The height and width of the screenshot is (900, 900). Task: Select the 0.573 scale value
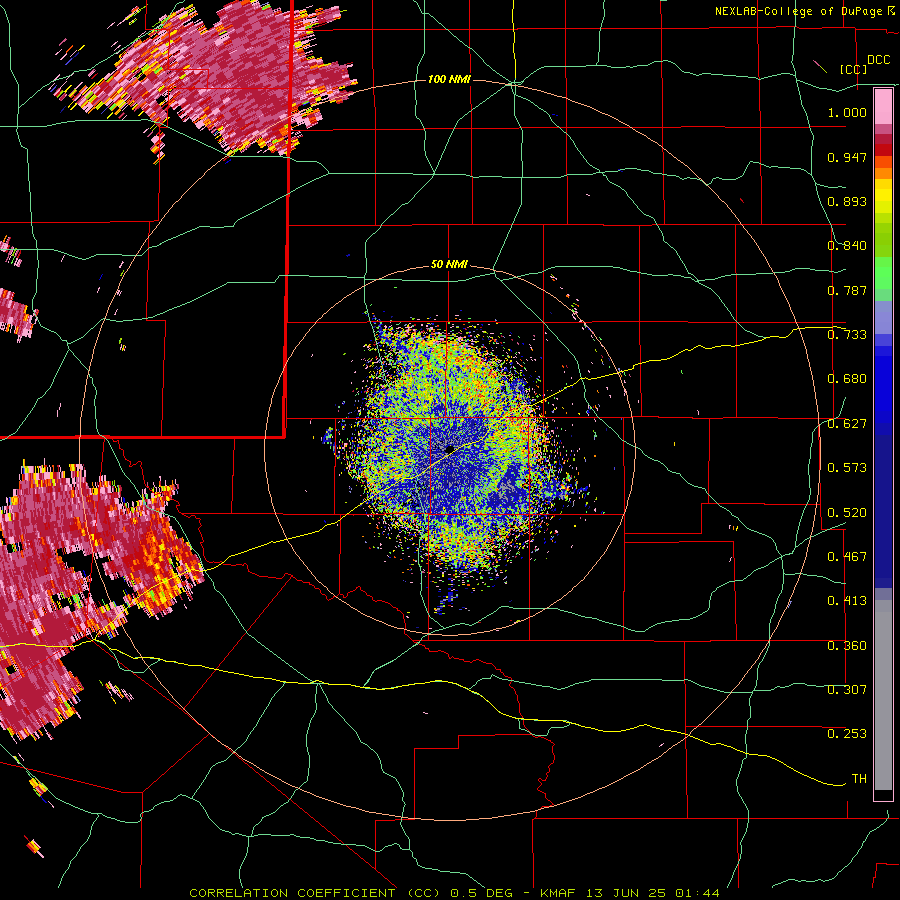point(847,468)
